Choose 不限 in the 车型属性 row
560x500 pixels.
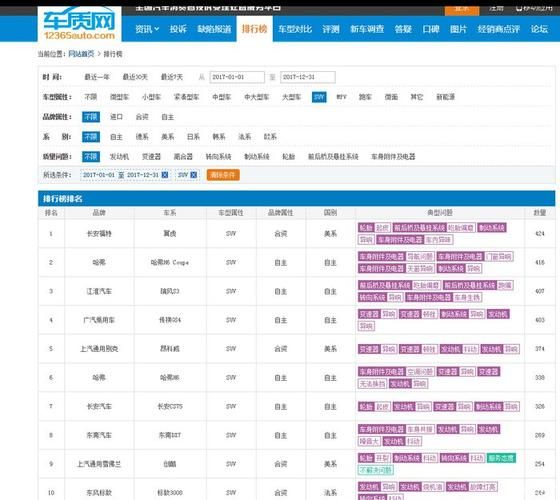pyautogui.click(x=91, y=97)
